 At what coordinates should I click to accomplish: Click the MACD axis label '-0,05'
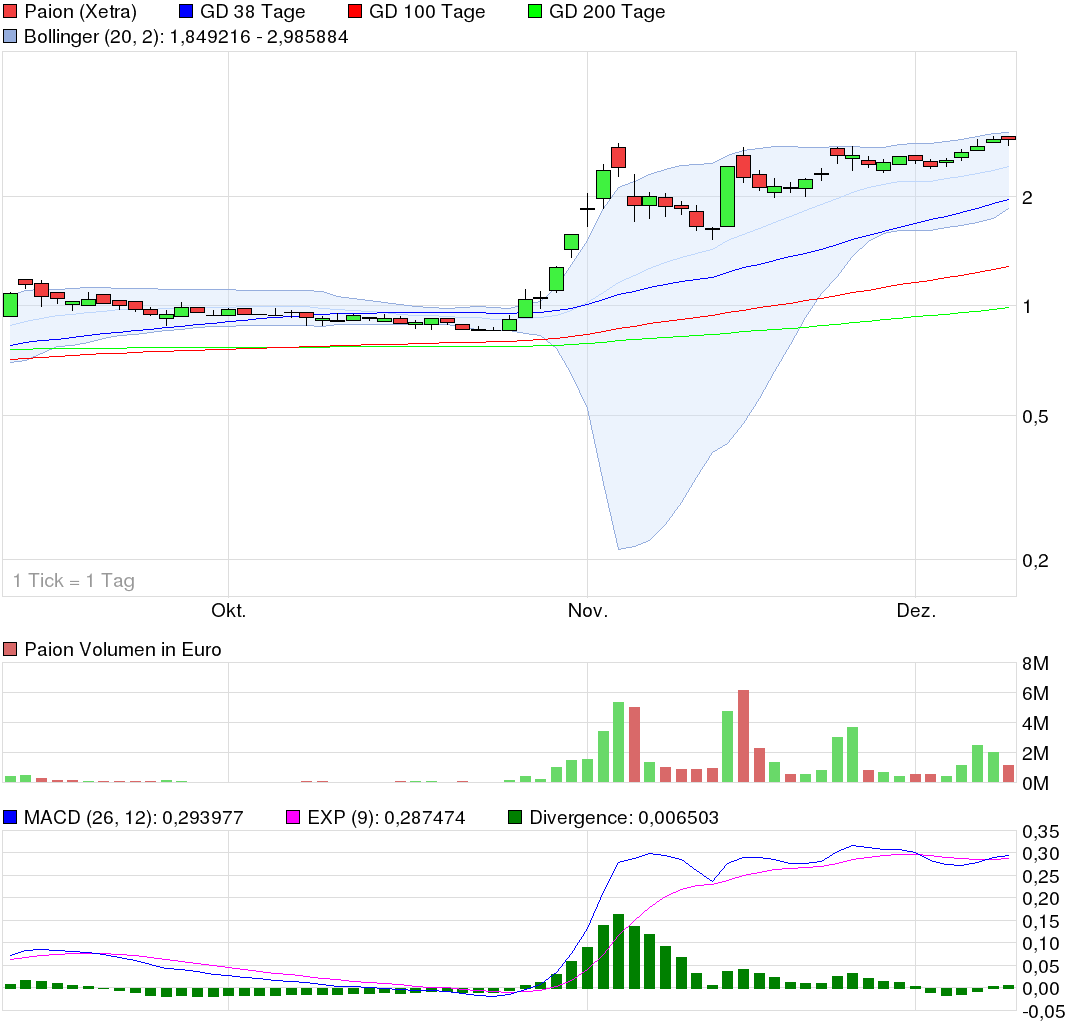[x=1043, y=1013]
